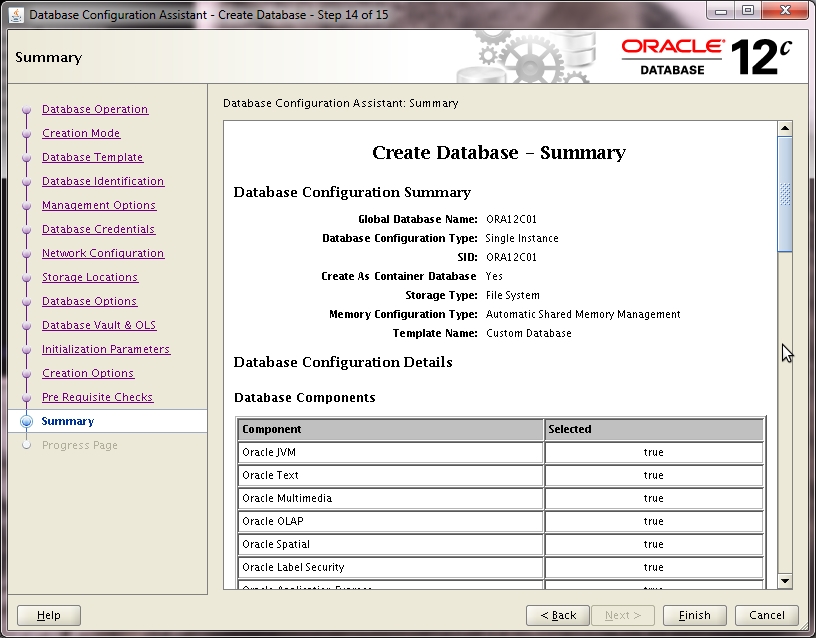Open Network Configuration step
Screen dimensions: 816x638
pyautogui.click(x=103, y=253)
